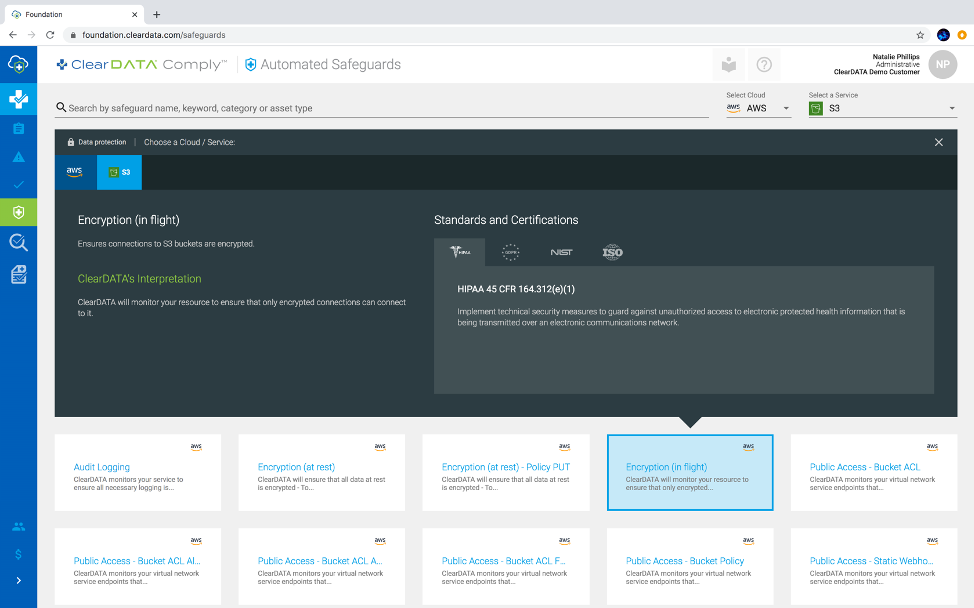
Task: Open the Public Access - Bucket ACL card
Action: click(874, 473)
